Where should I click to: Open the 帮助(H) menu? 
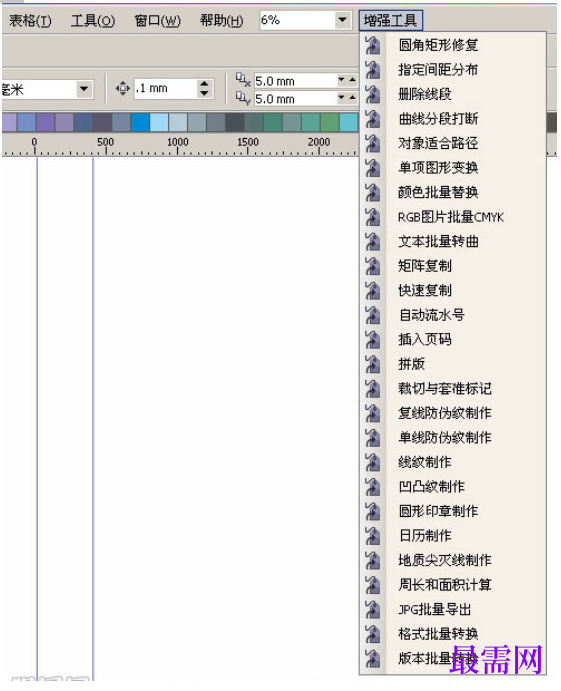click(x=221, y=21)
